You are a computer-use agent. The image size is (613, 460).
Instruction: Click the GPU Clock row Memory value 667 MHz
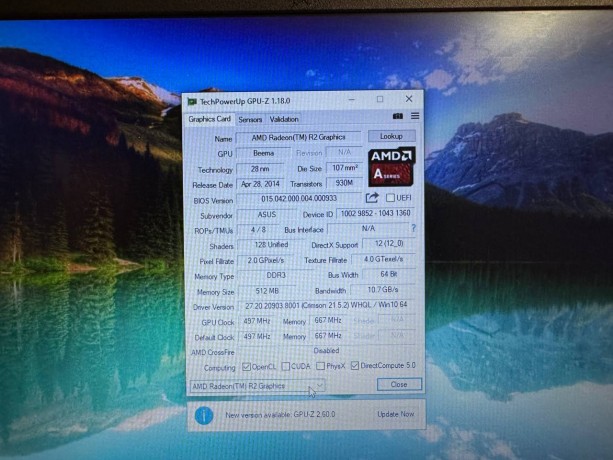tap(328, 320)
